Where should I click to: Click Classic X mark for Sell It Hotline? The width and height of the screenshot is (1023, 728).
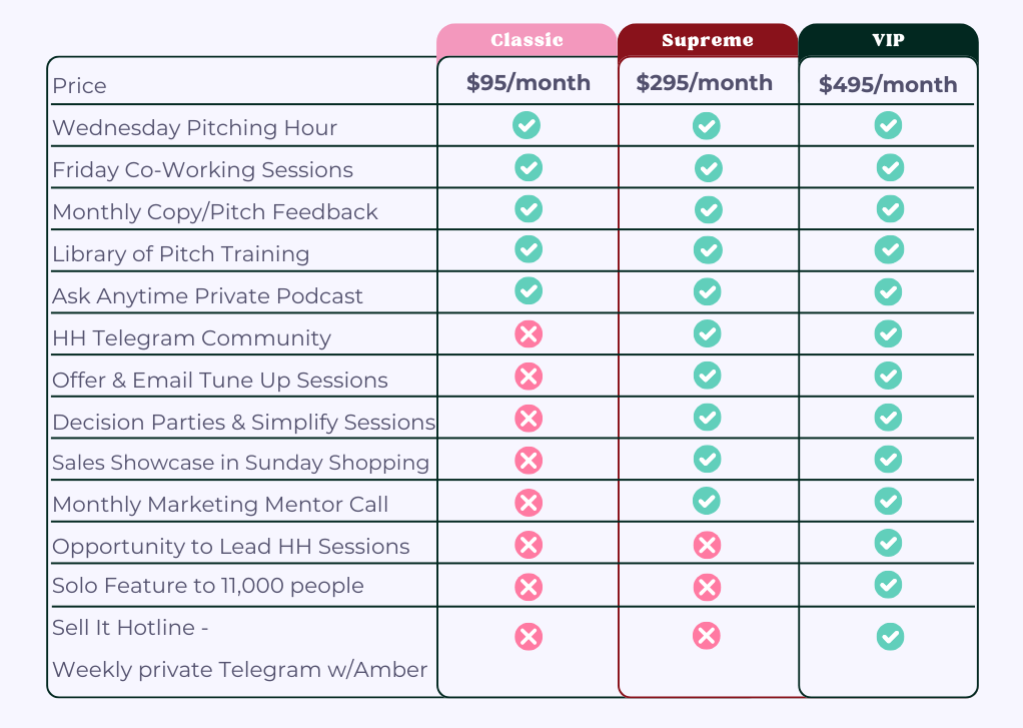528,636
